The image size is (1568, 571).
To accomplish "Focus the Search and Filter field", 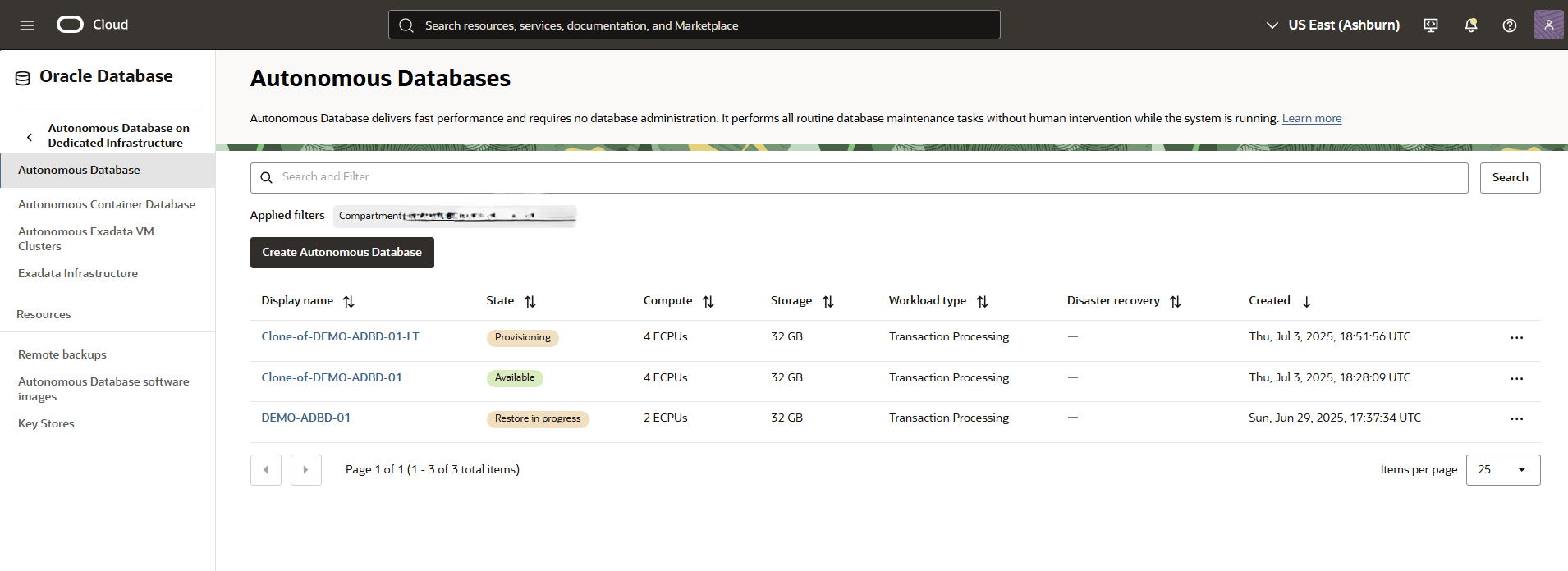I will [x=859, y=178].
